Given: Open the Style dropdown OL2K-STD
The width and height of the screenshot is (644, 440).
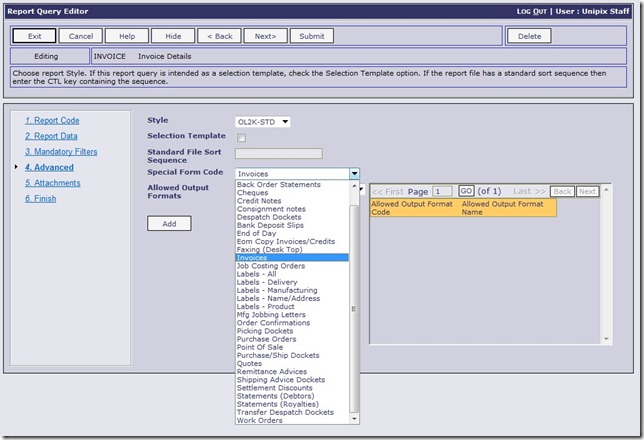Looking at the screenshot, I should pyautogui.click(x=263, y=122).
